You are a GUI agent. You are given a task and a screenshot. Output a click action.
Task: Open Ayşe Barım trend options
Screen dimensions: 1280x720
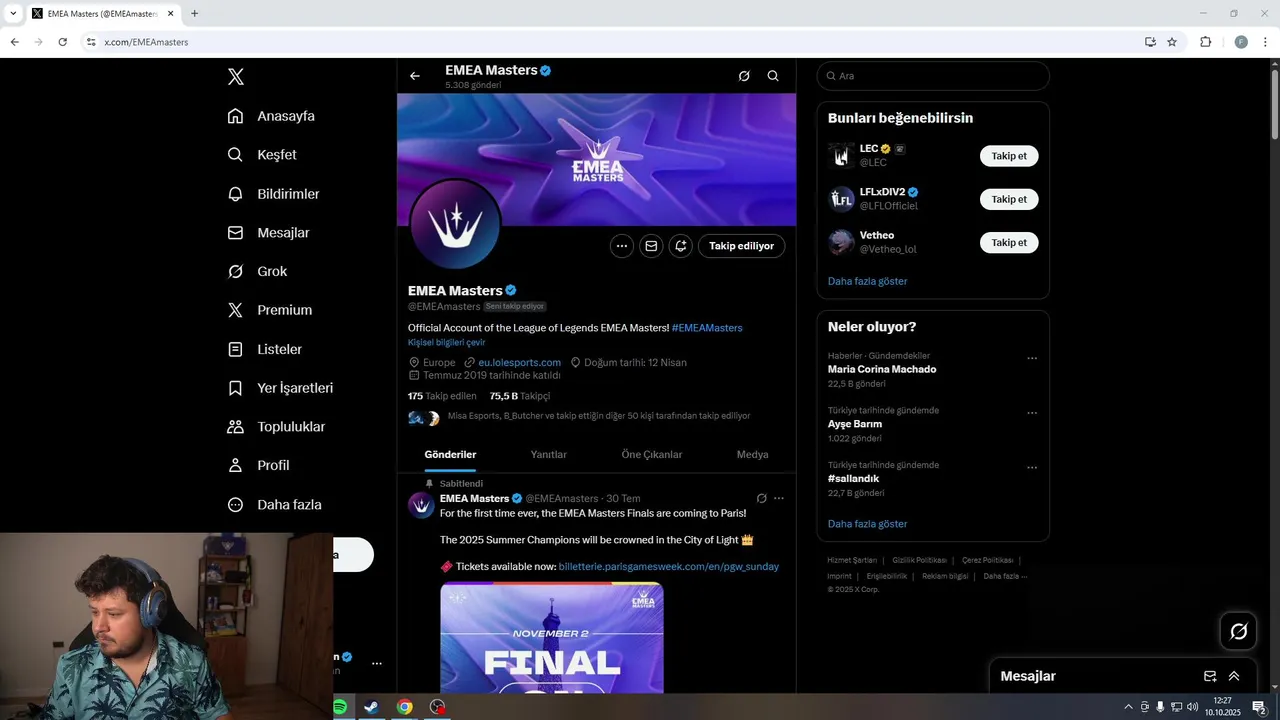pyautogui.click(x=1032, y=413)
